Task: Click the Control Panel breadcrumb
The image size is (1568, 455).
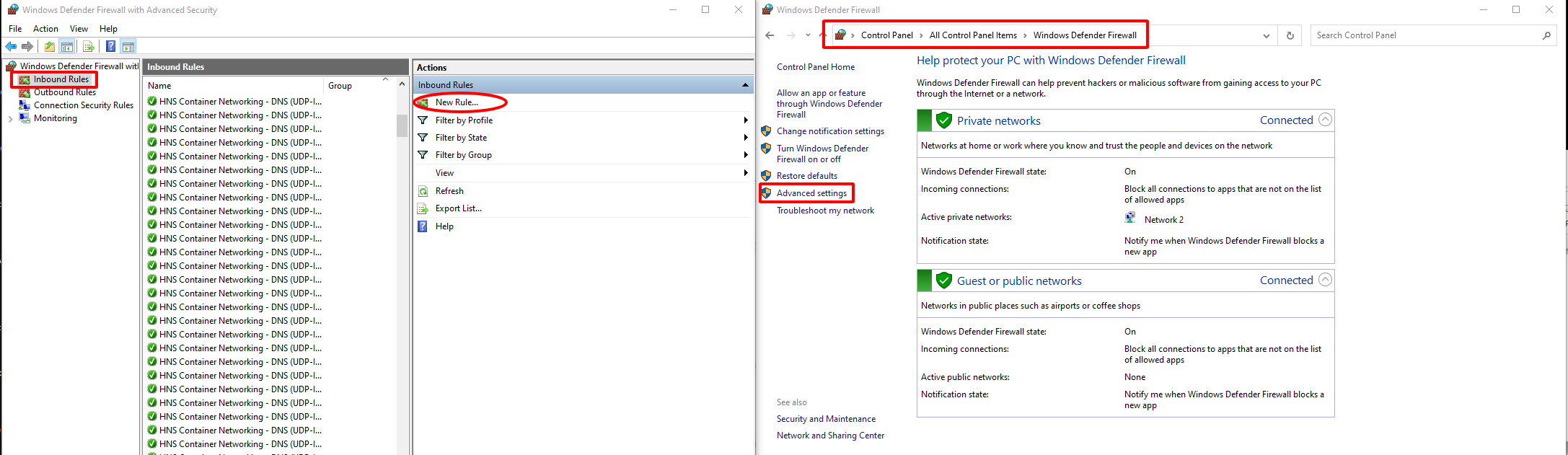Action: pos(887,35)
